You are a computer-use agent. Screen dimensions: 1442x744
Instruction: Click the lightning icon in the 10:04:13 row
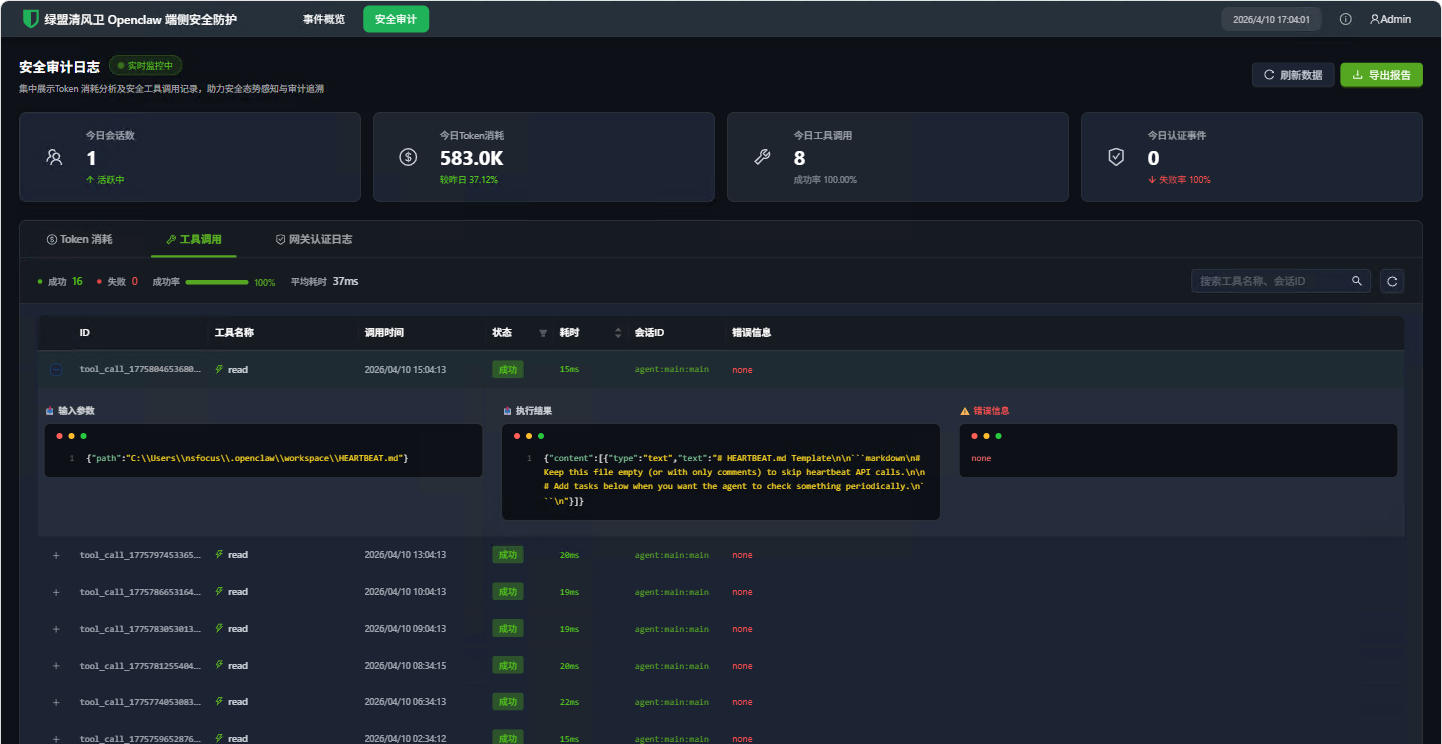tap(219, 591)
